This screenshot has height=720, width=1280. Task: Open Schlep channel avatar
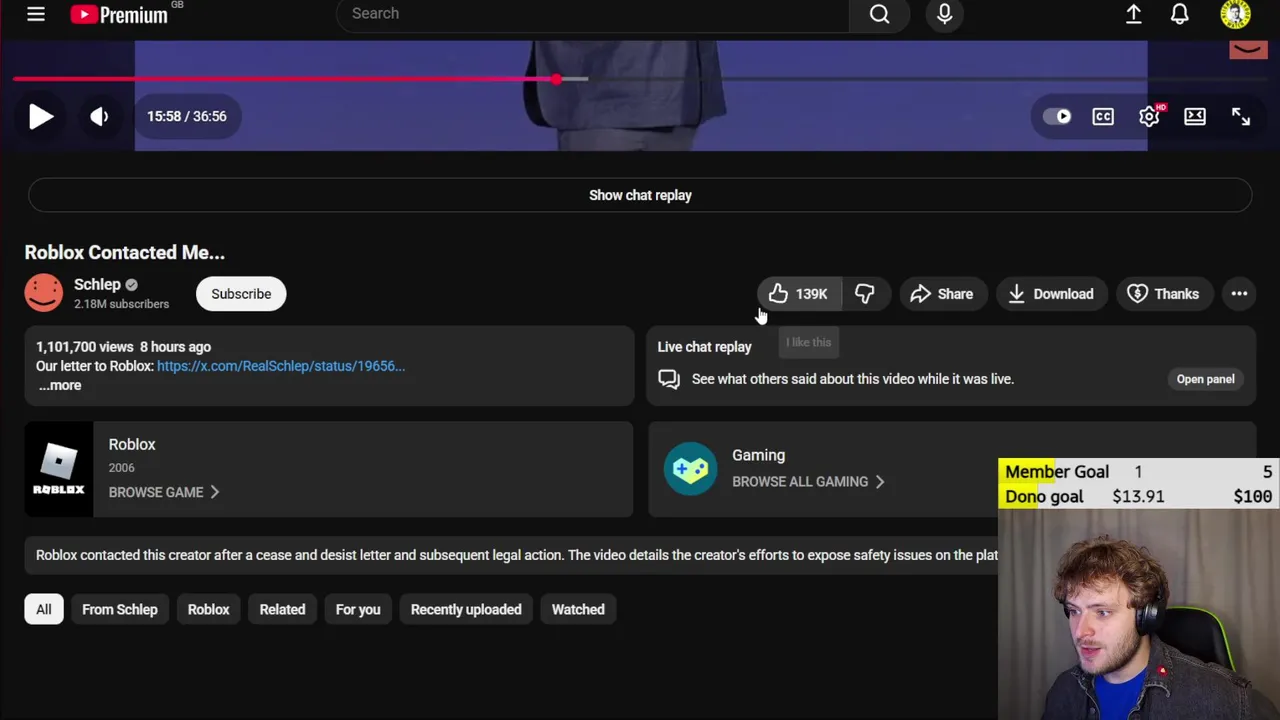tap(44, 293)
